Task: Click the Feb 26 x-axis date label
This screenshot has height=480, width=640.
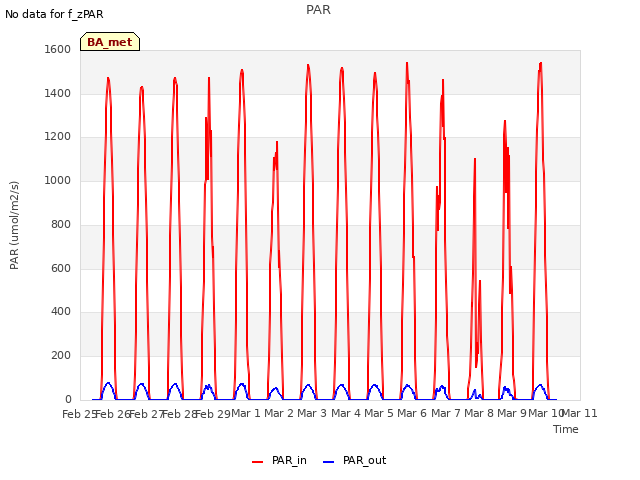Action: coord(113,414)
